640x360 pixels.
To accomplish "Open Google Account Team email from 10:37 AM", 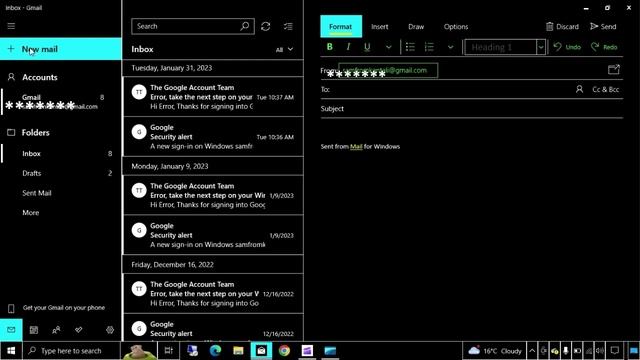I will click(213, 97).
